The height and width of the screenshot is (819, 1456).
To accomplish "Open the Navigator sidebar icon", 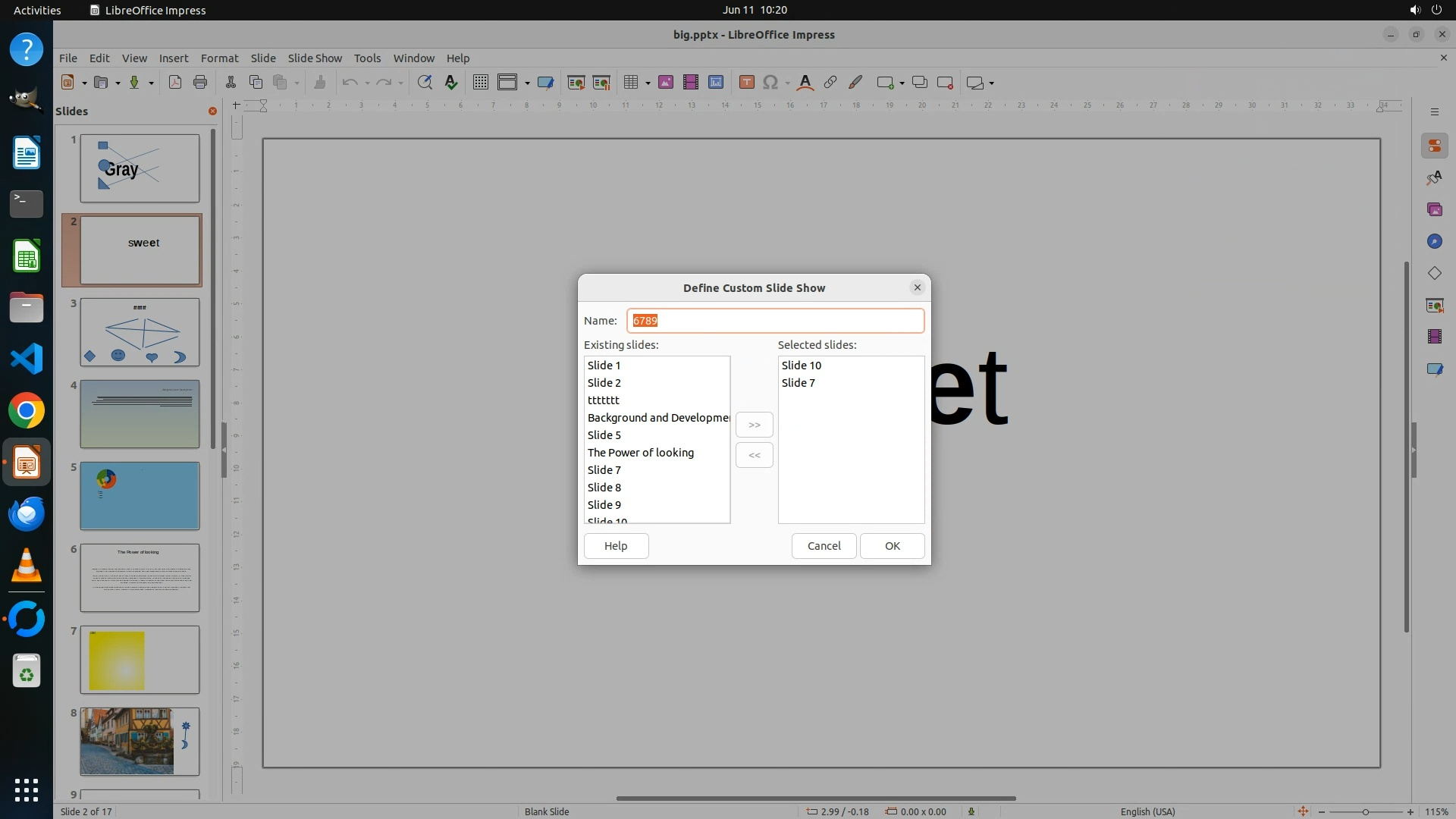I will pyautogui.click(x=1434, y=241).
